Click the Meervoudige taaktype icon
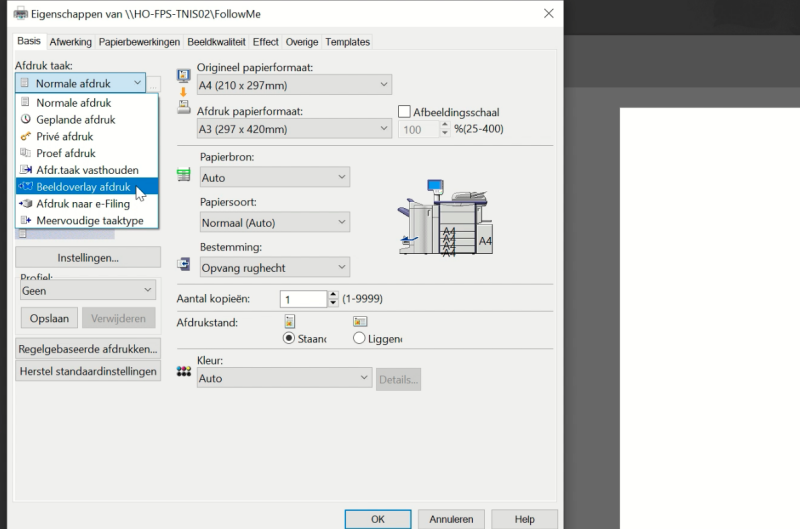This screenshot has width=800, height=529. coord(26,221)
